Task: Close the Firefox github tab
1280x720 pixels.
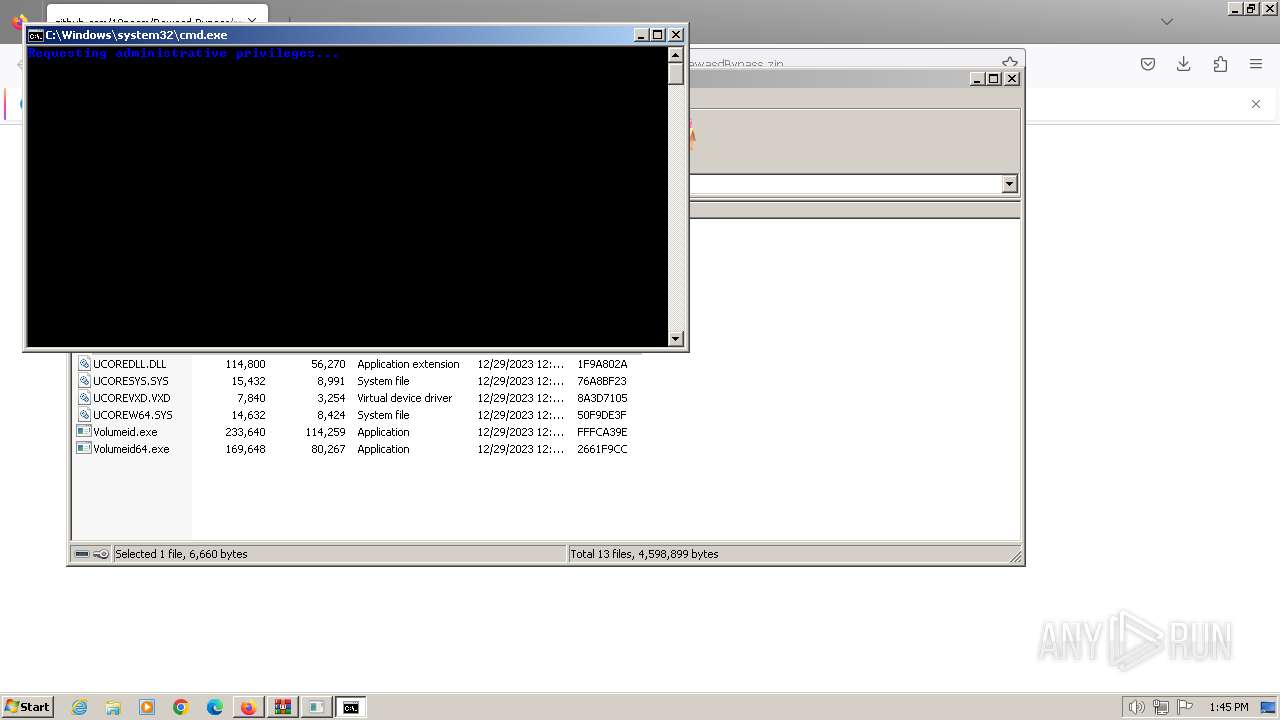Action: point(251,21)
